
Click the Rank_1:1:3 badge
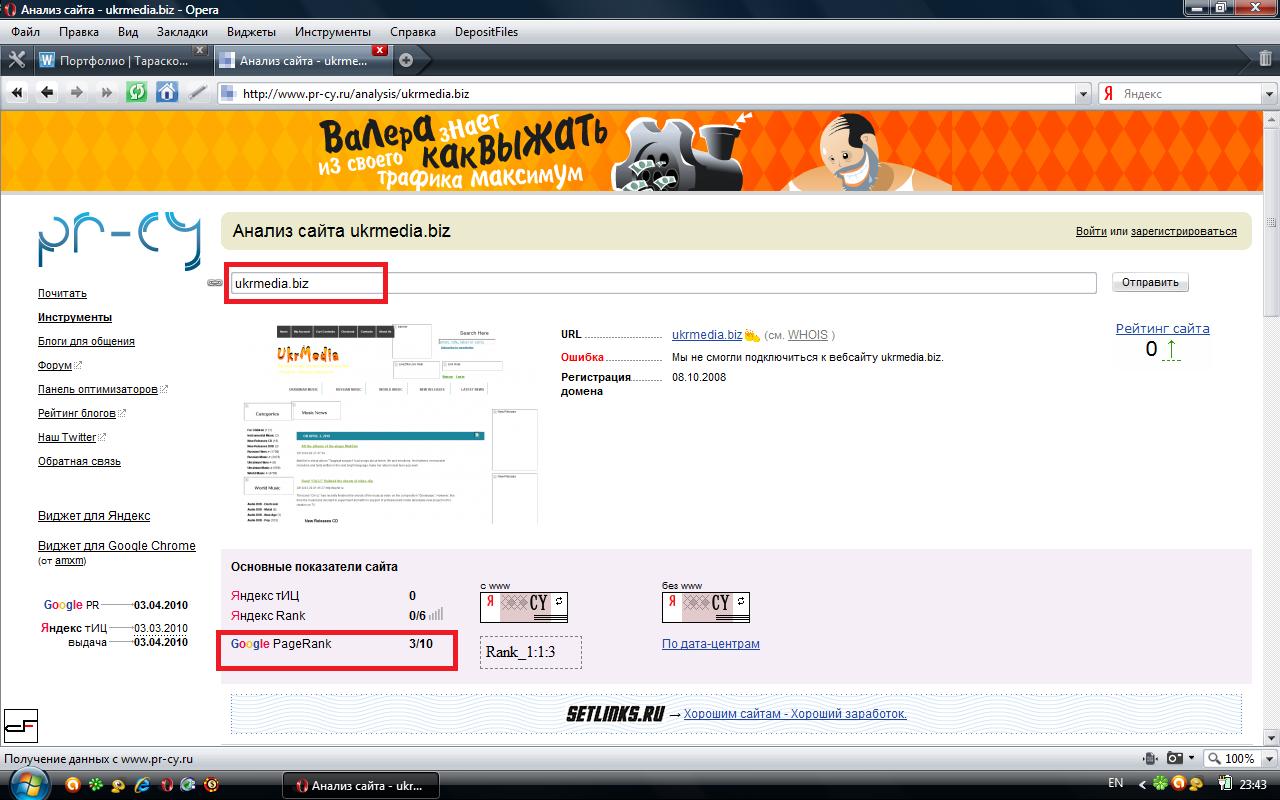pos(531,652)
